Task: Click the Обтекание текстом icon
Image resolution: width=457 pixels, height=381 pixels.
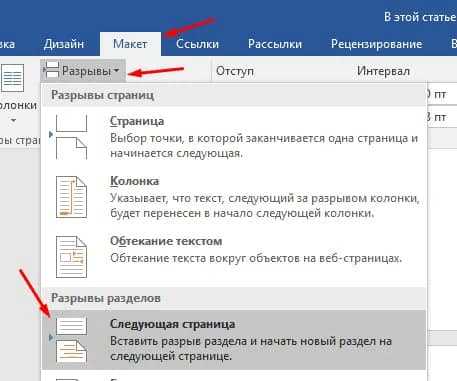Action: 71,257
